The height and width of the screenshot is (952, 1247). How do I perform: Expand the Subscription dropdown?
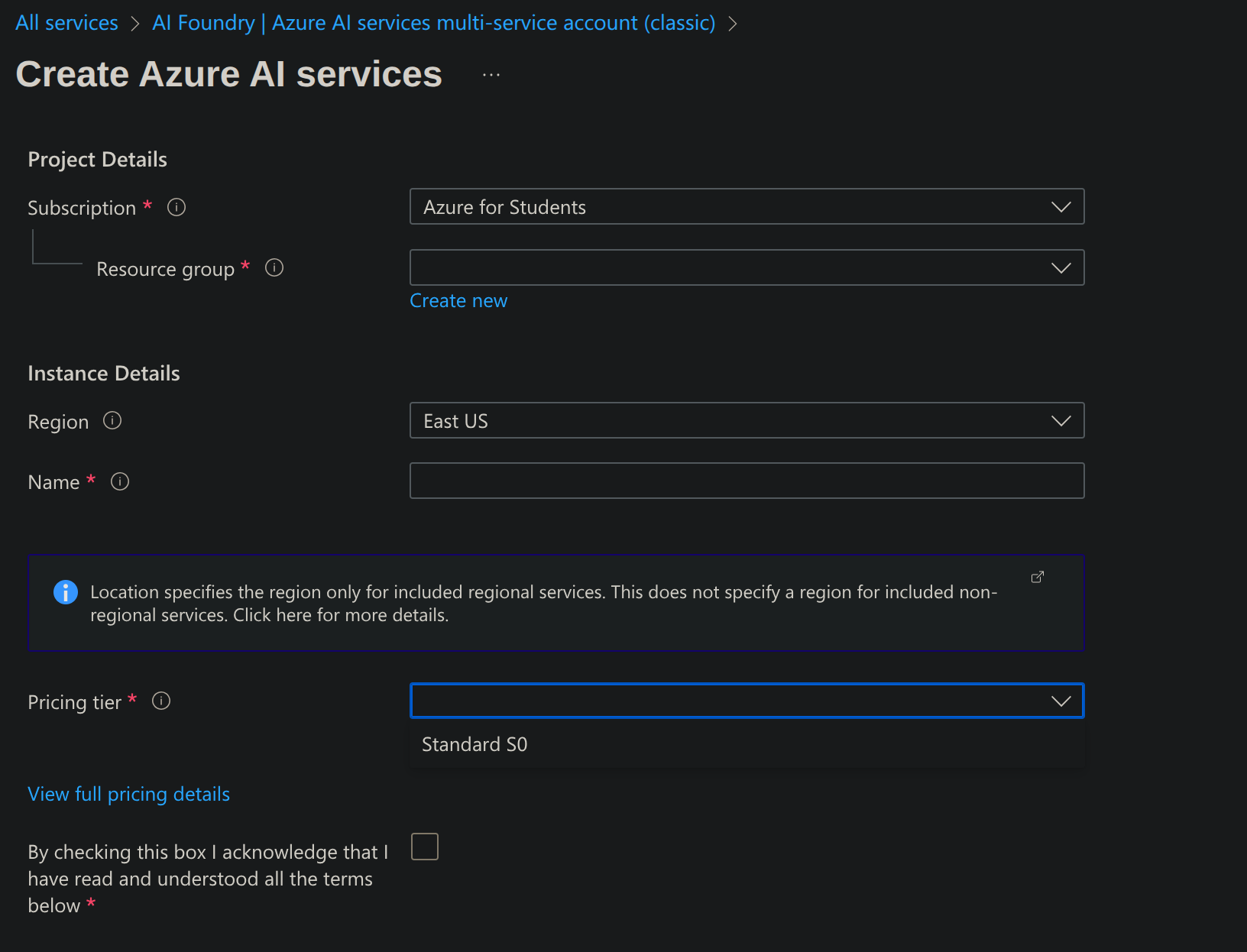(747, 206)
